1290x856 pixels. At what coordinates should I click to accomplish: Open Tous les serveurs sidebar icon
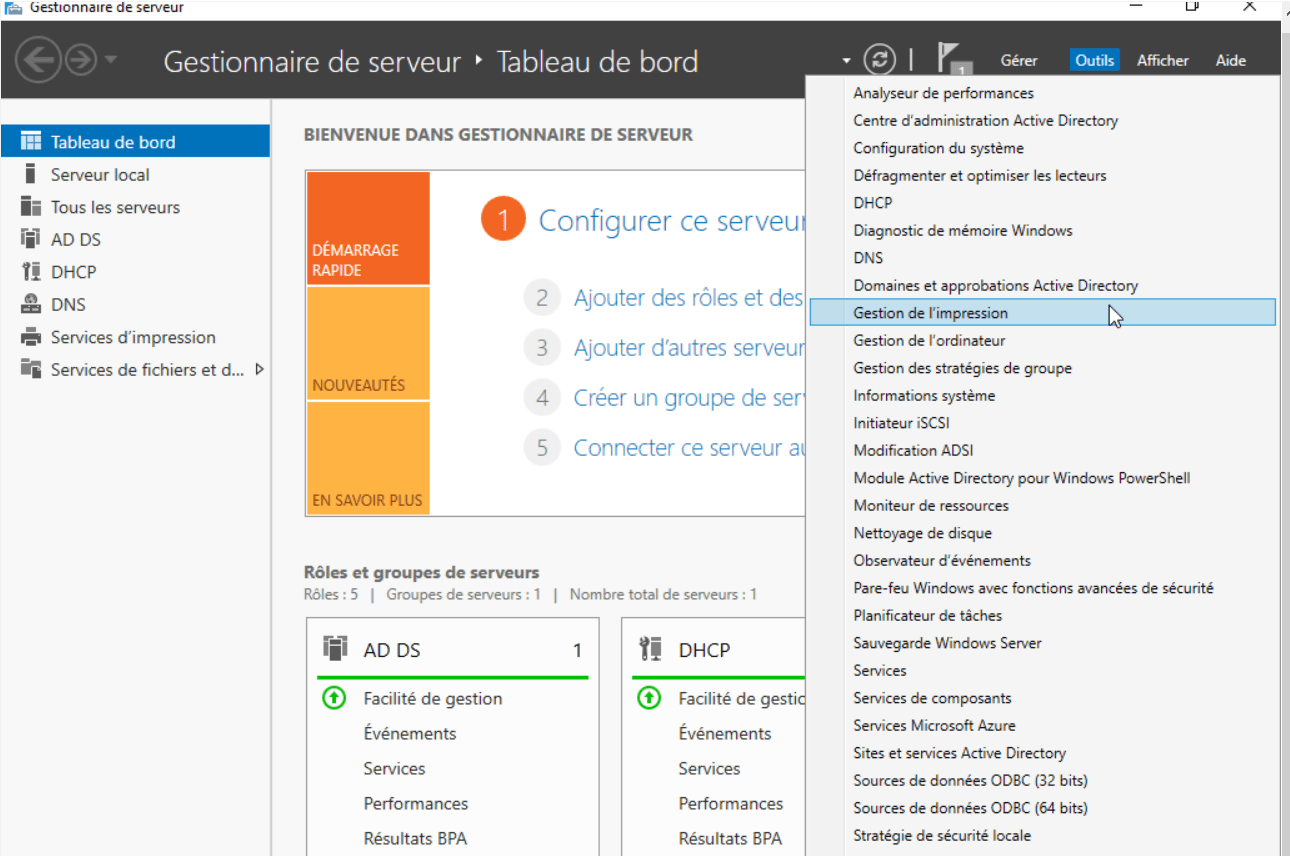(x=31, y=207)
